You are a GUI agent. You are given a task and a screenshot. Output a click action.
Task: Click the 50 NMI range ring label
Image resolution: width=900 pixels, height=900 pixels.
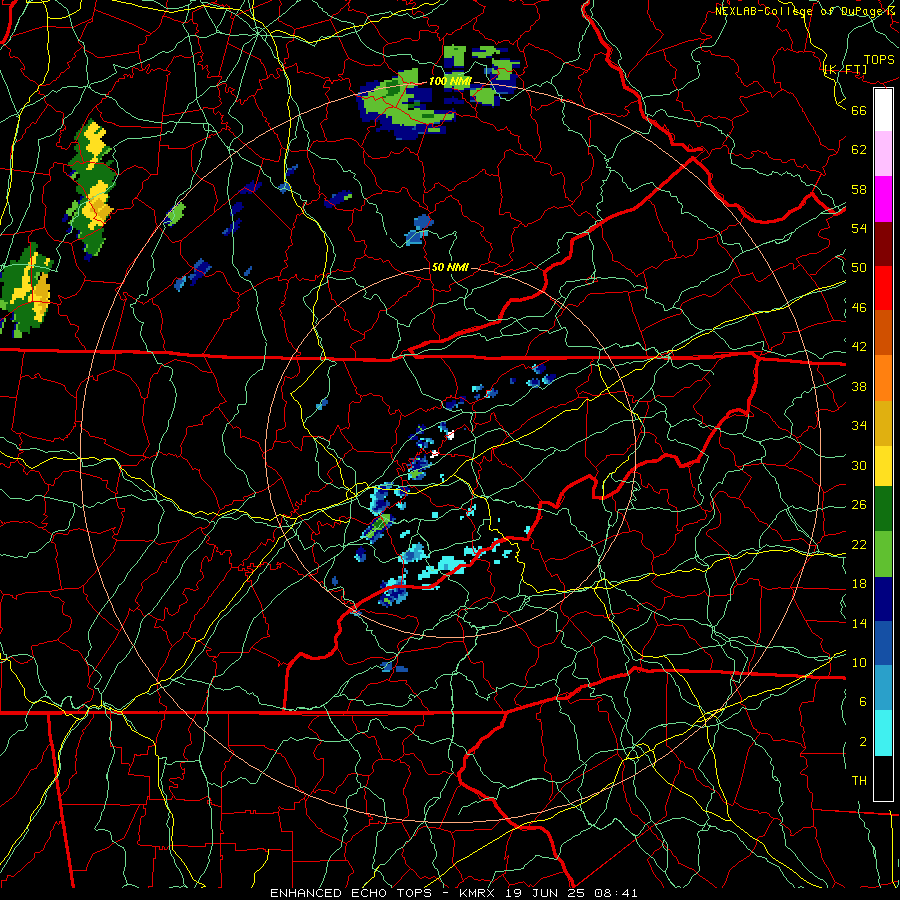[449, 267]
